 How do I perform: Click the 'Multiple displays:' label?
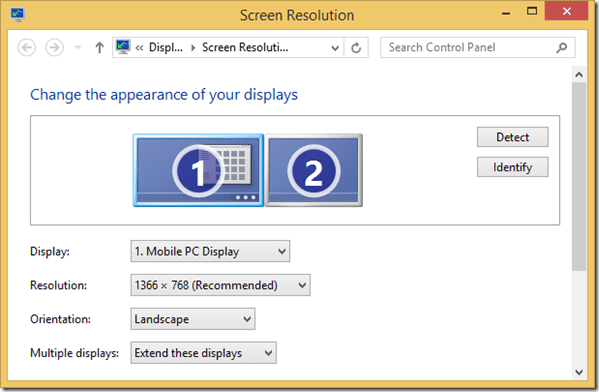pos(74,353)
